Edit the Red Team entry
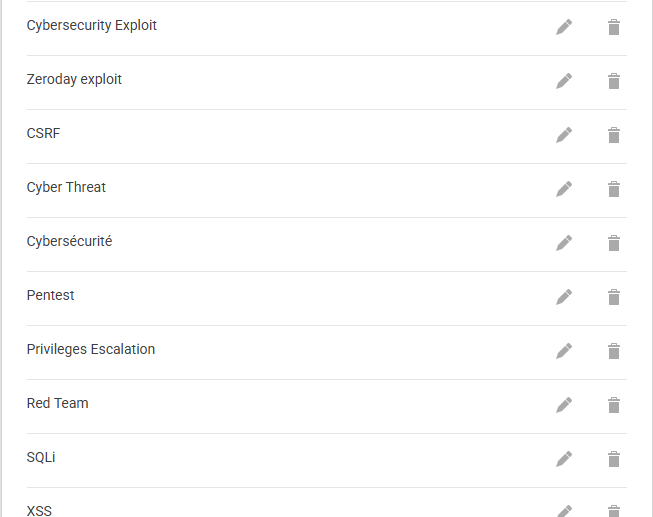The image size is (653, 517). 564,405
